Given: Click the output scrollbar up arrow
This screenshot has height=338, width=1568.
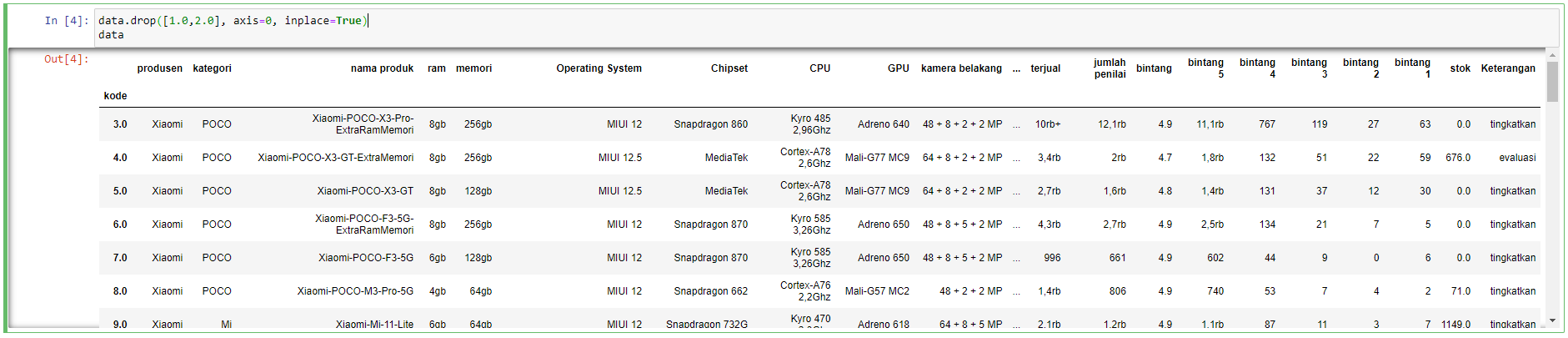Looking at the screenshot, I should (1551, 55).
